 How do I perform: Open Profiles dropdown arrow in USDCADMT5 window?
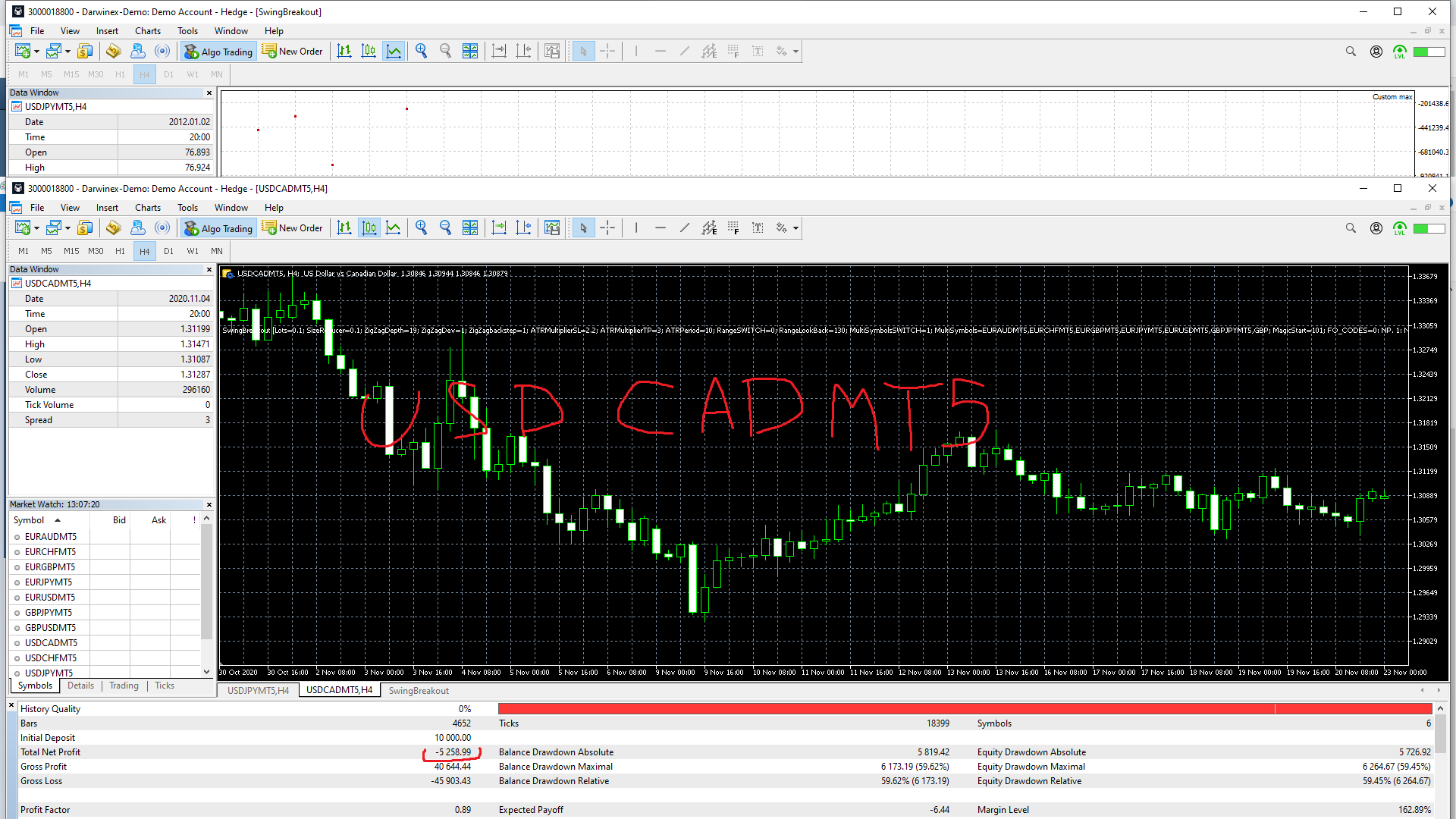coord(67,228)
